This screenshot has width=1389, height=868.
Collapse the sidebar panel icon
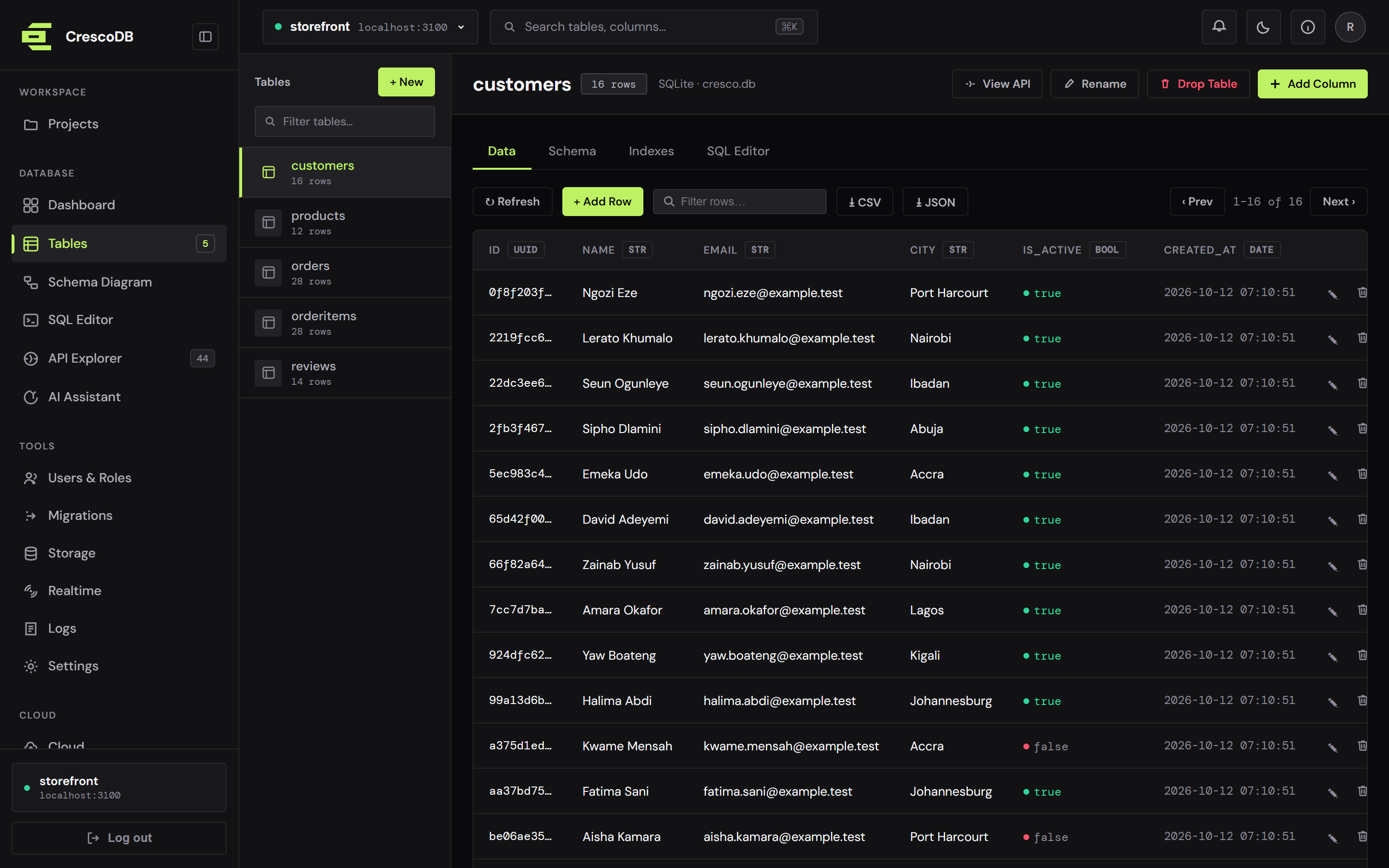(x=205, y=37)
